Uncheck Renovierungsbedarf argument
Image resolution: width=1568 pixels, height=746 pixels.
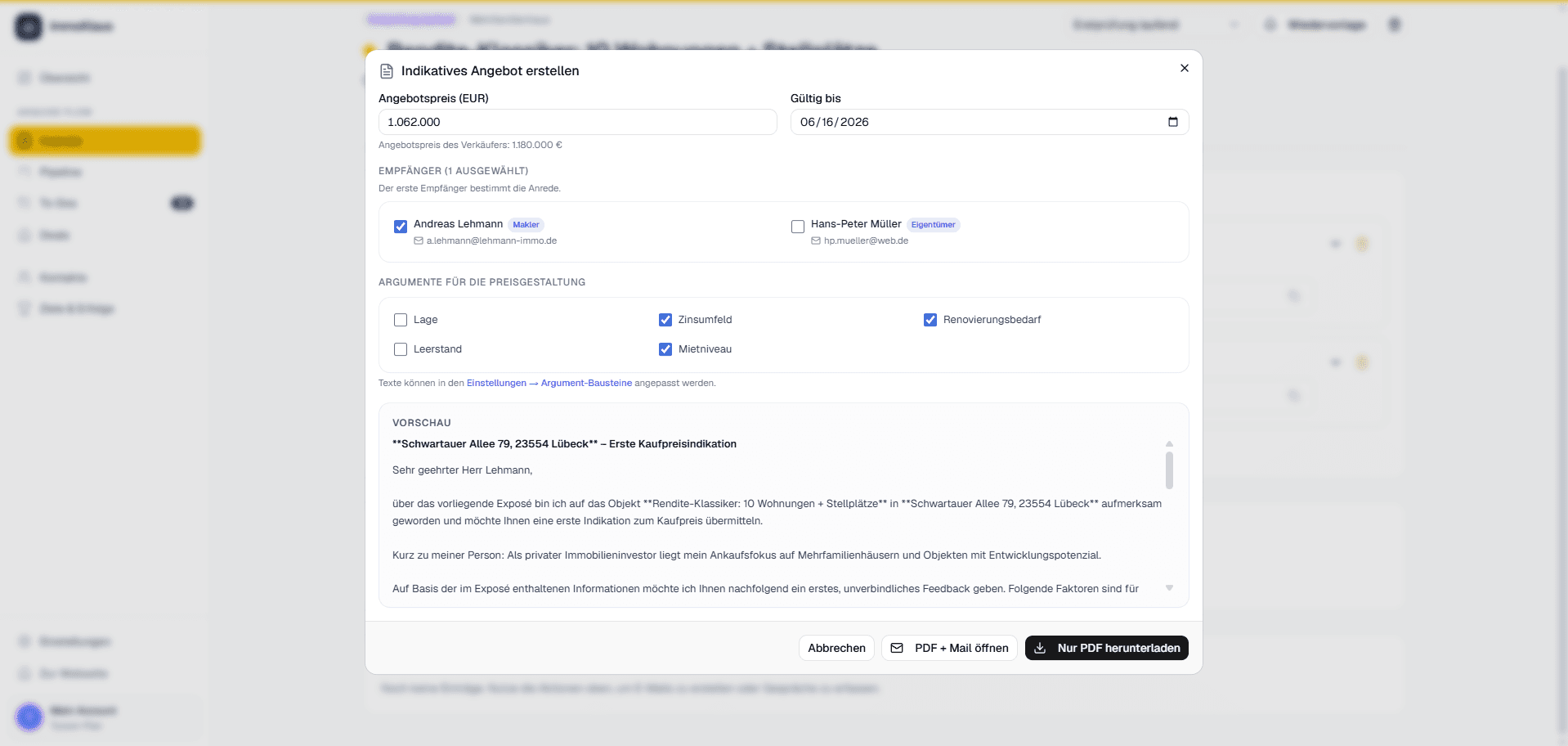click(930, 320)
